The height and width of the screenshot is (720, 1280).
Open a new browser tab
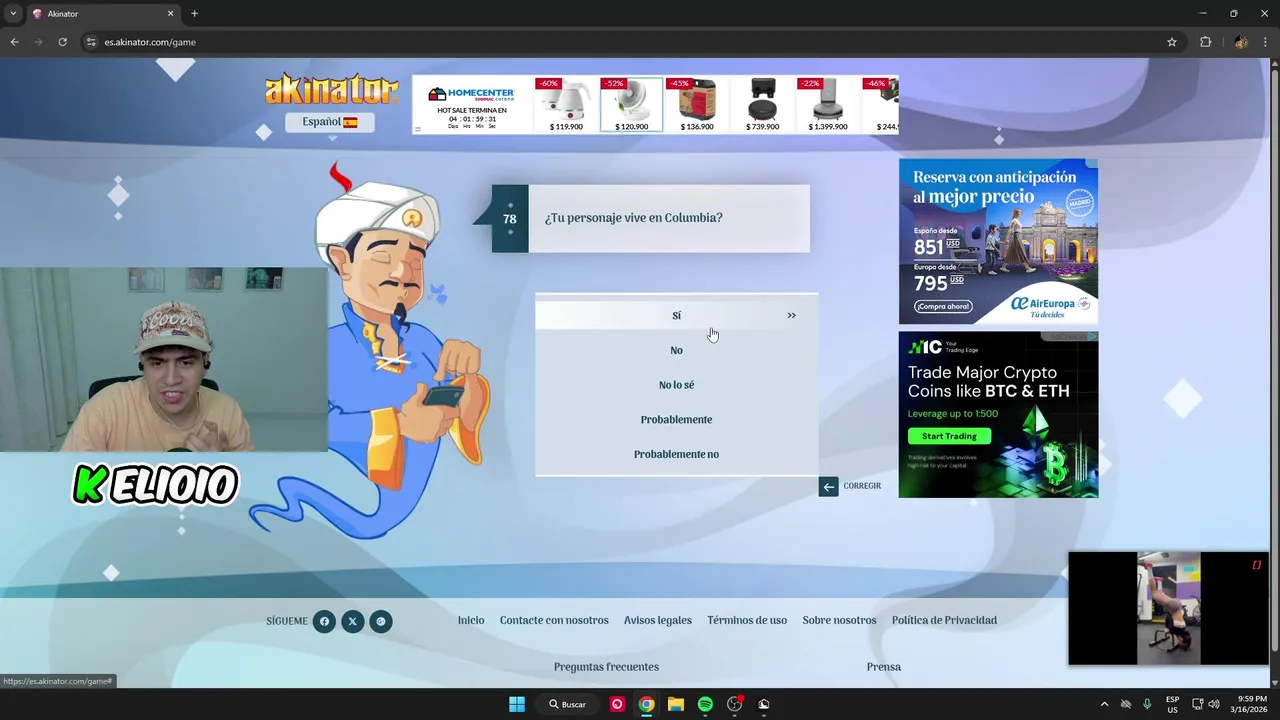194,14
